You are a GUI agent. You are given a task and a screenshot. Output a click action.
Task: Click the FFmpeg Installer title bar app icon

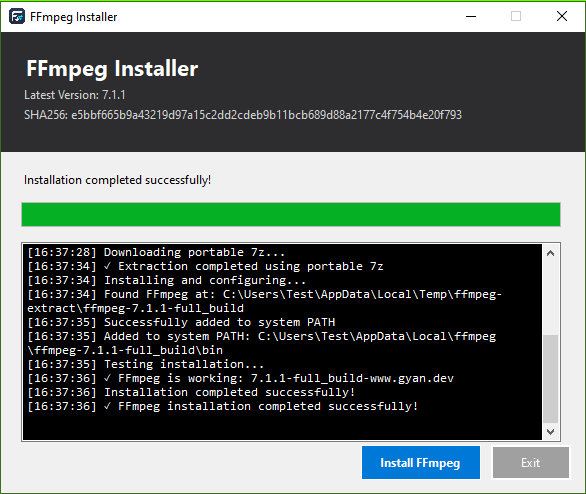point(17,16)
